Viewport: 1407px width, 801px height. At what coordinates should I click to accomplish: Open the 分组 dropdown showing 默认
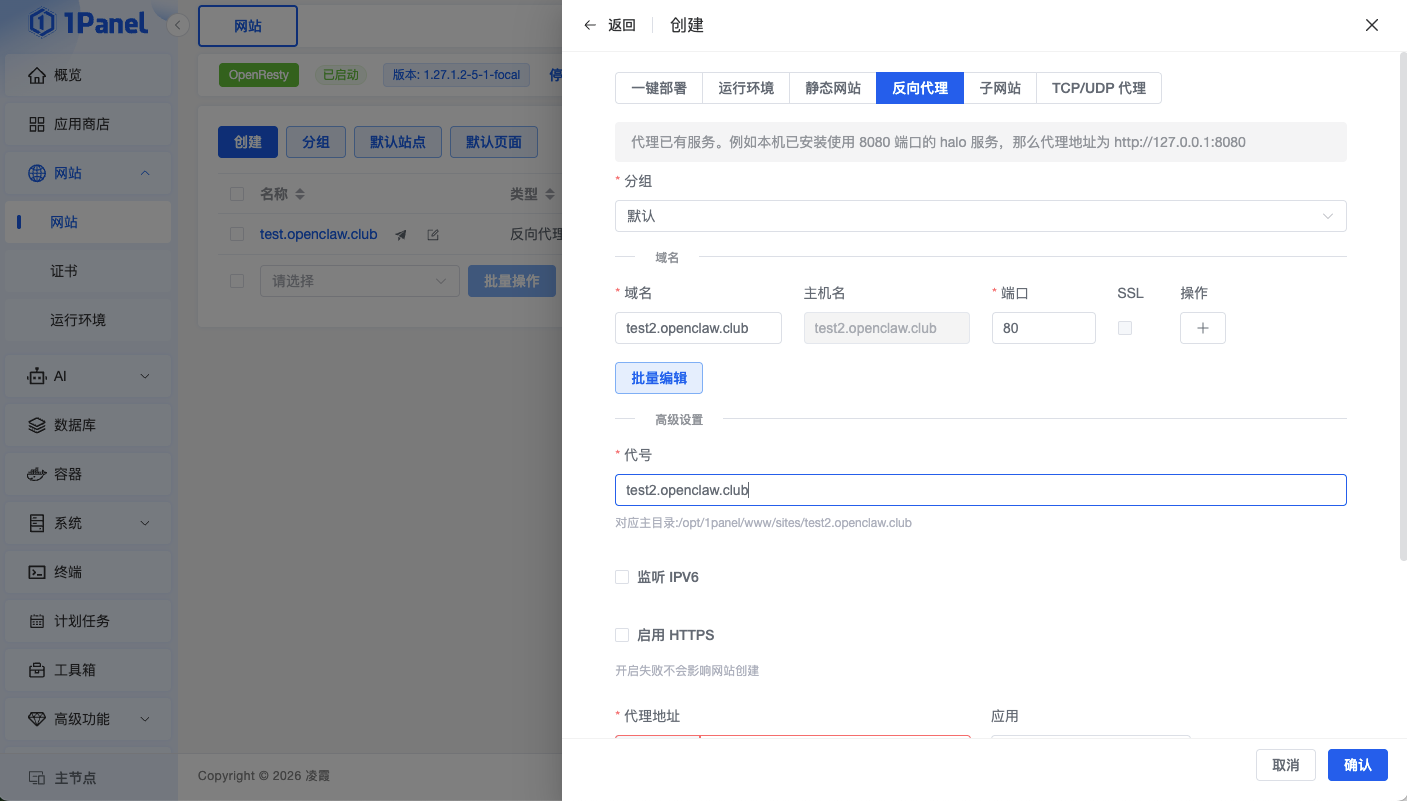click(x=980, y=216)
